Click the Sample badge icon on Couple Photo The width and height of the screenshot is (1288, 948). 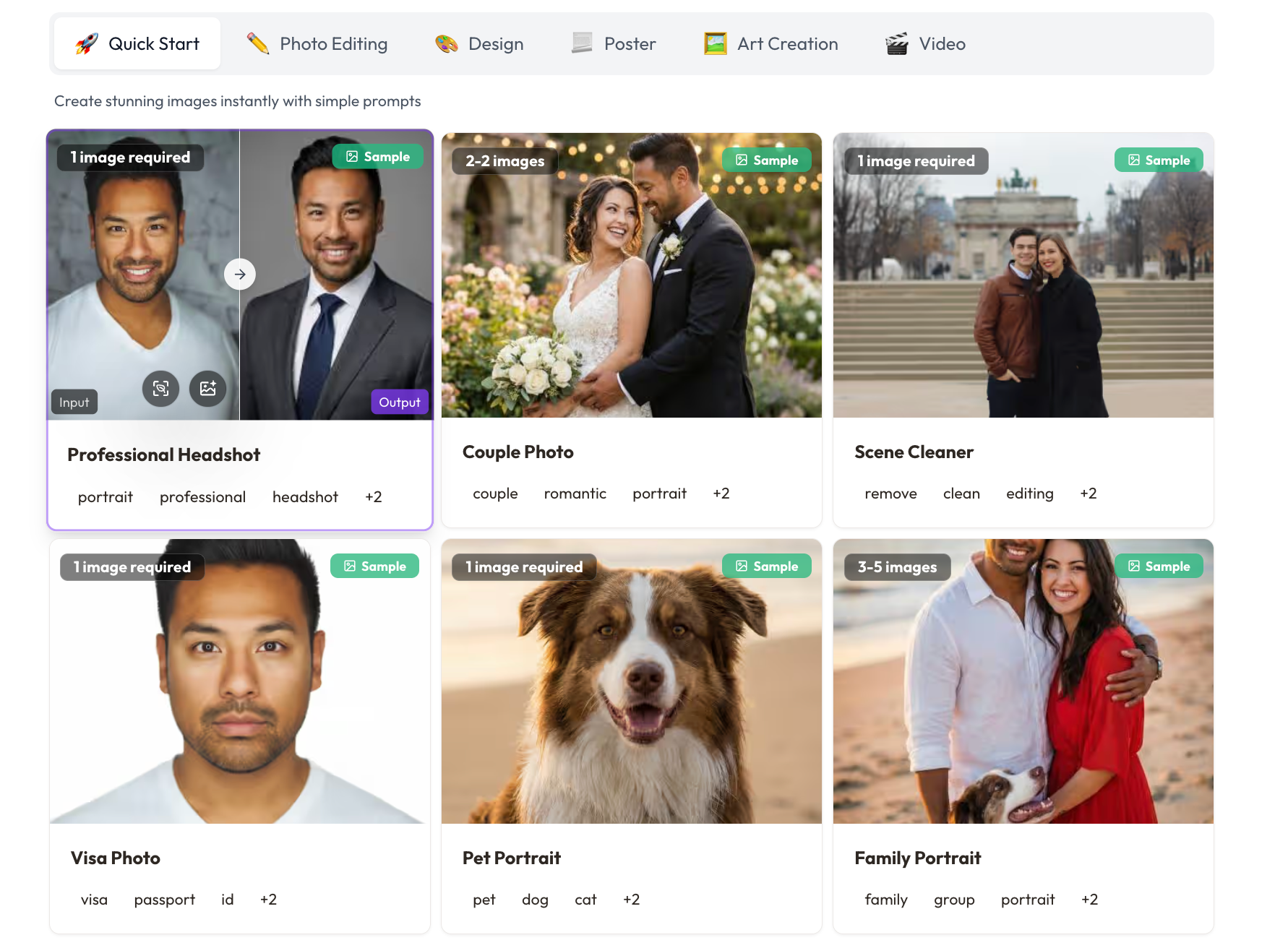[740, 159]
